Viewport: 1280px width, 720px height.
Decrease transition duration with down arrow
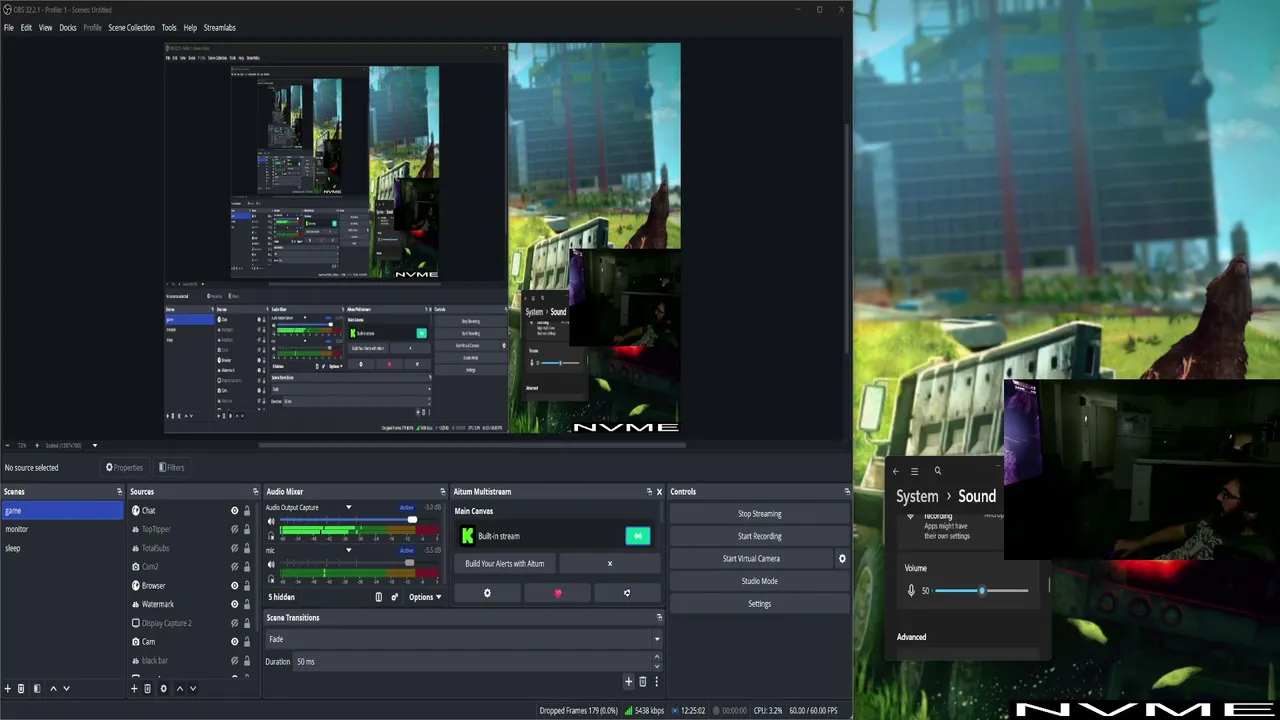pyautogui.click(x=657, y=665)
